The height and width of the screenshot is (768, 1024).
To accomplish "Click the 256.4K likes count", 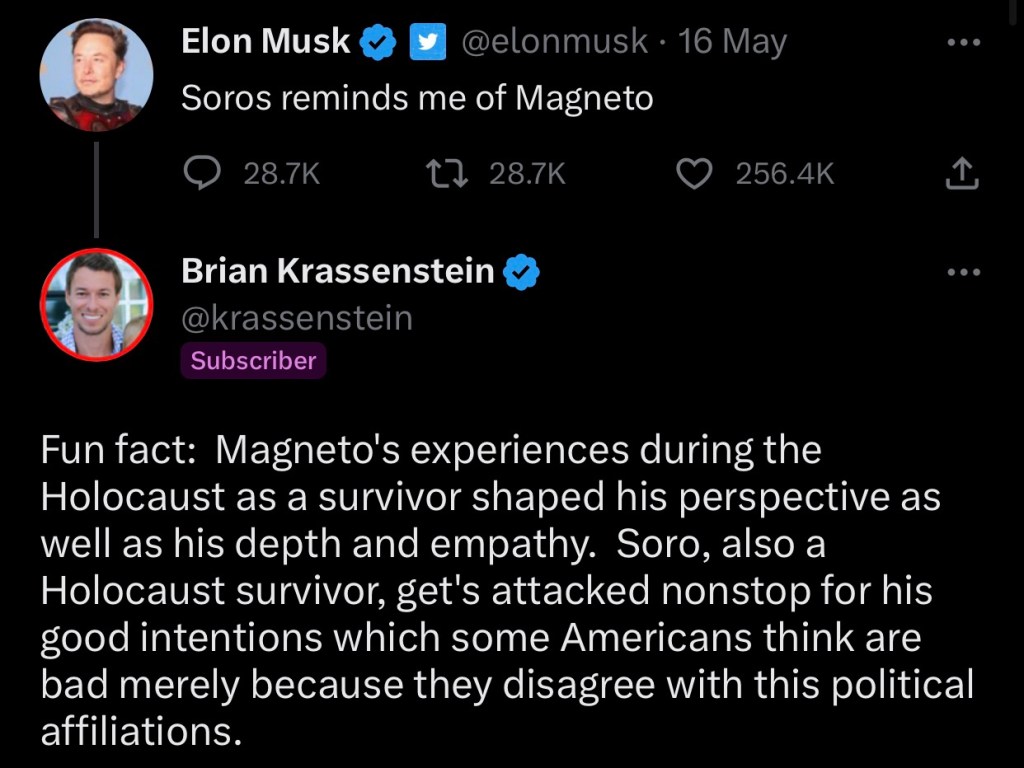I will (x=785, y=175).
